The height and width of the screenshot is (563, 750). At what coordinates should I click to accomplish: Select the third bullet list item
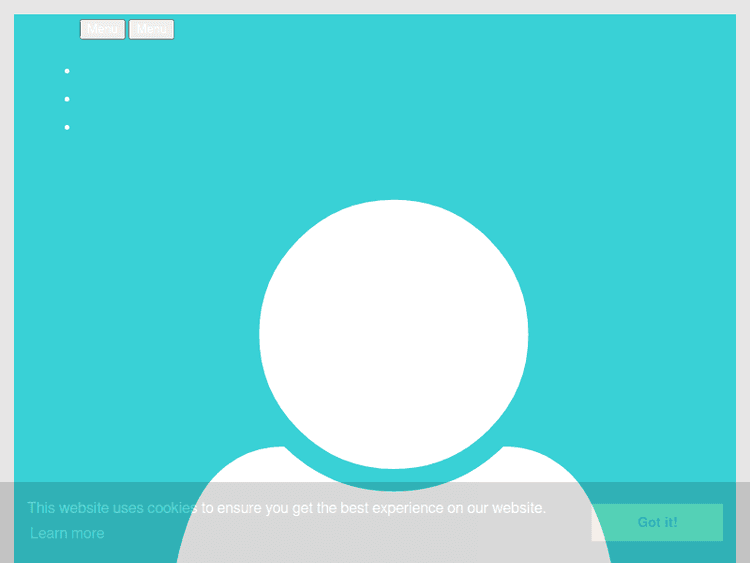(67, 127)
